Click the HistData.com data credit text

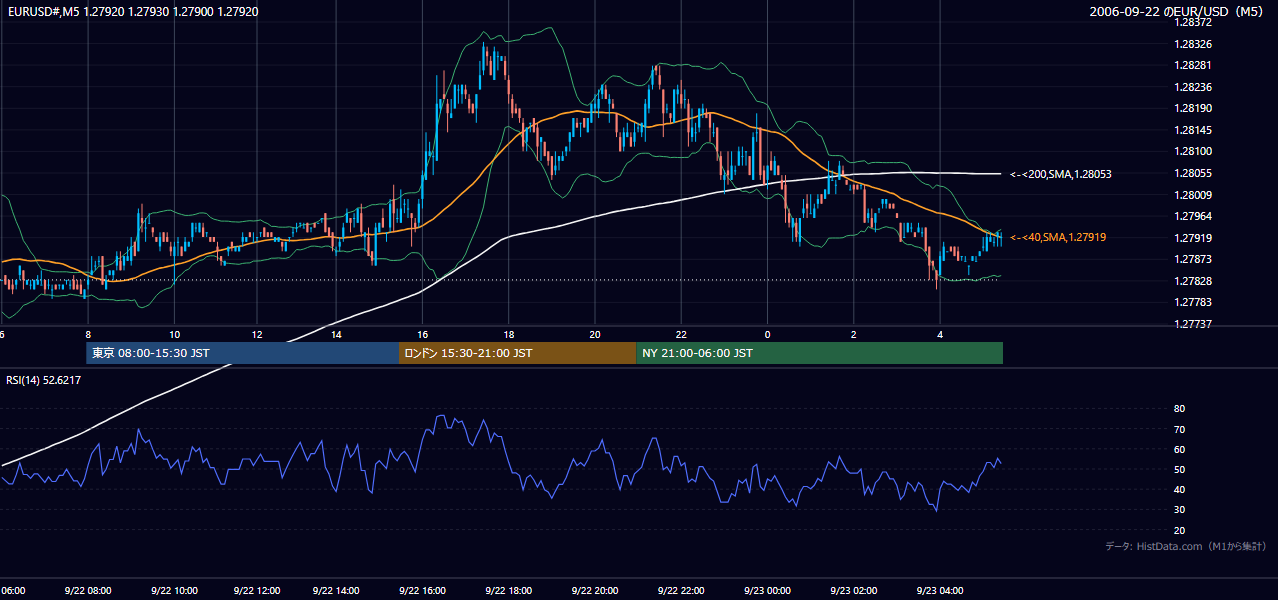[1186, 546]
